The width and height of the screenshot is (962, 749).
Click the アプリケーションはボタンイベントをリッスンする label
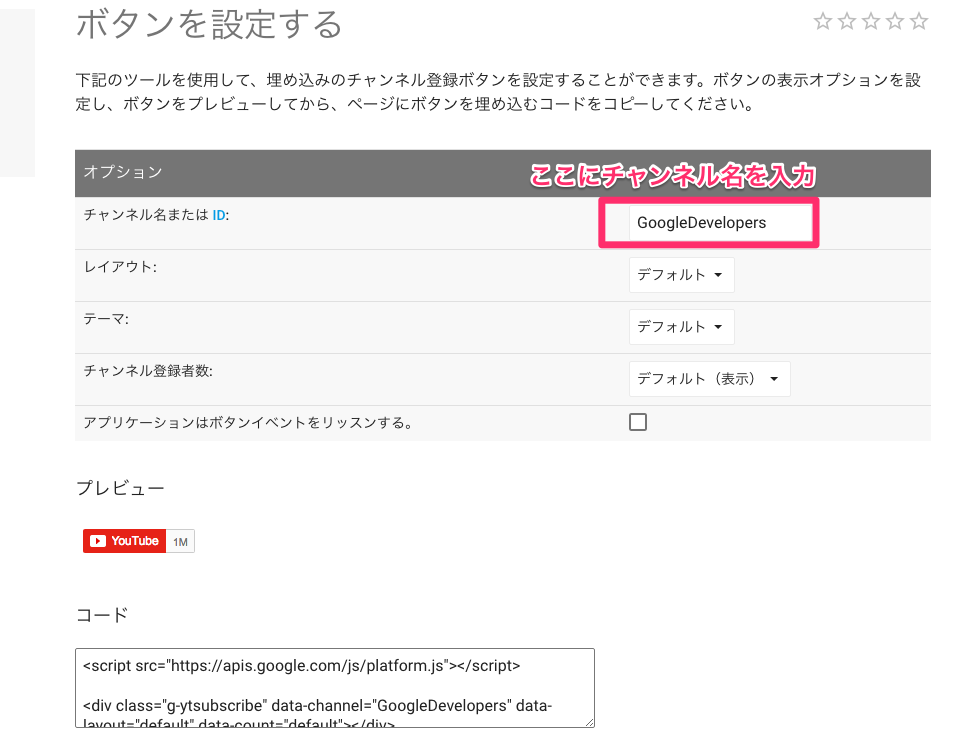coord(248,423)
